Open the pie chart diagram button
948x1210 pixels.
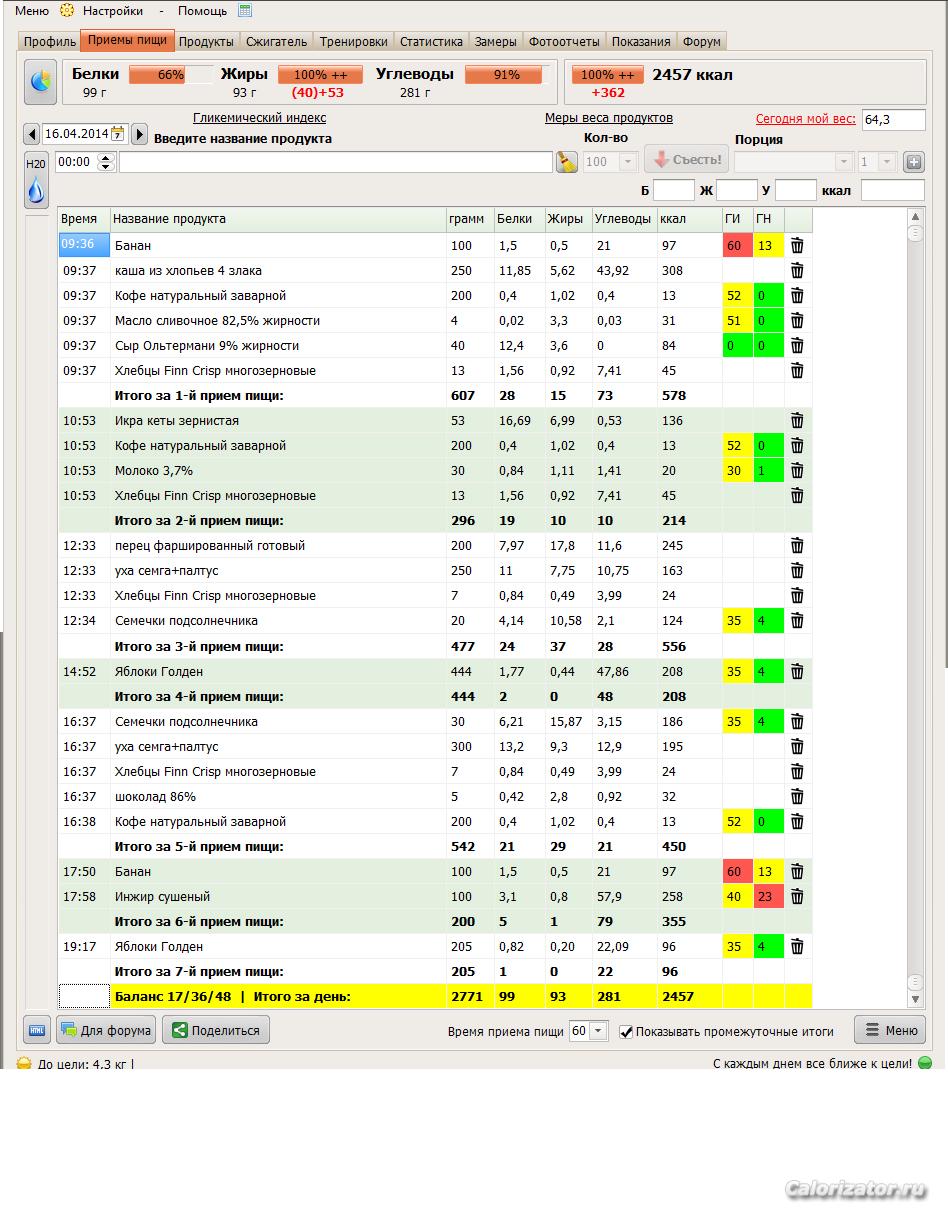(41, 82)
